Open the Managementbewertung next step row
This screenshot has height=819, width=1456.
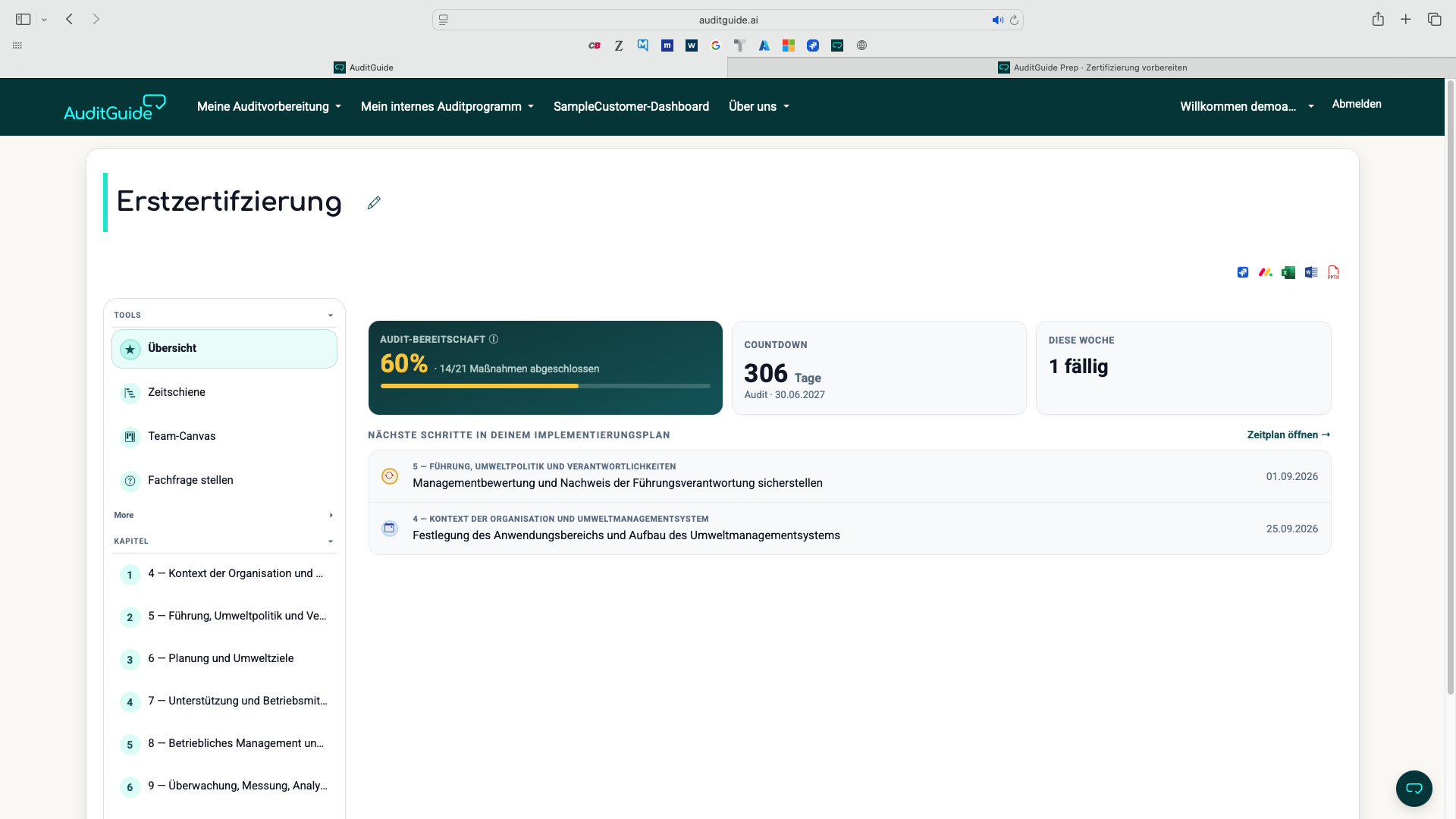point(849,476)
